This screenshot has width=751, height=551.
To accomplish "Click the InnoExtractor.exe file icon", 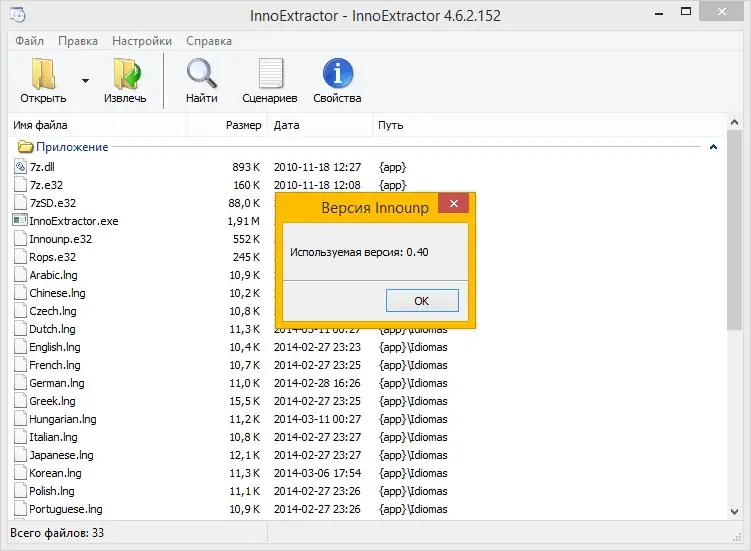I will point(20,220).
